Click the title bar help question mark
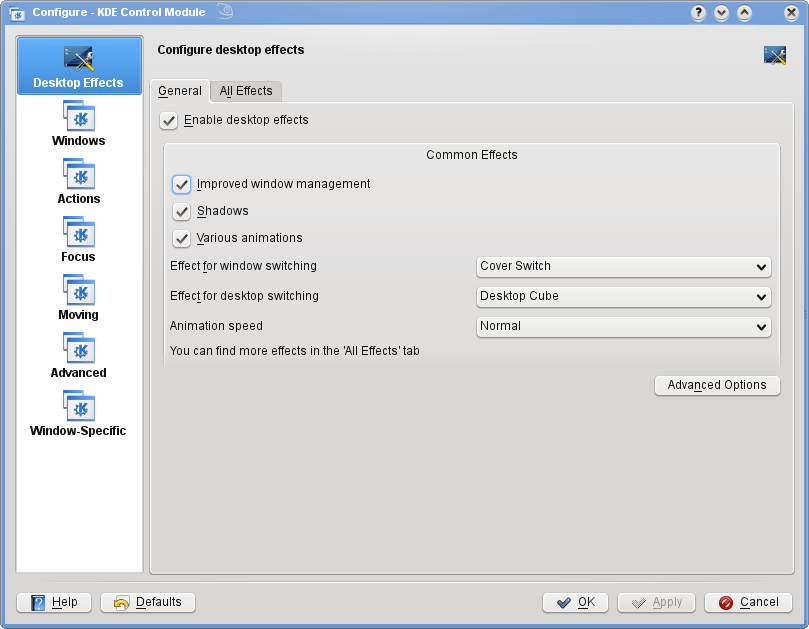Image resolution: width=809 pixels, height=629 pixels. (698, 12)
